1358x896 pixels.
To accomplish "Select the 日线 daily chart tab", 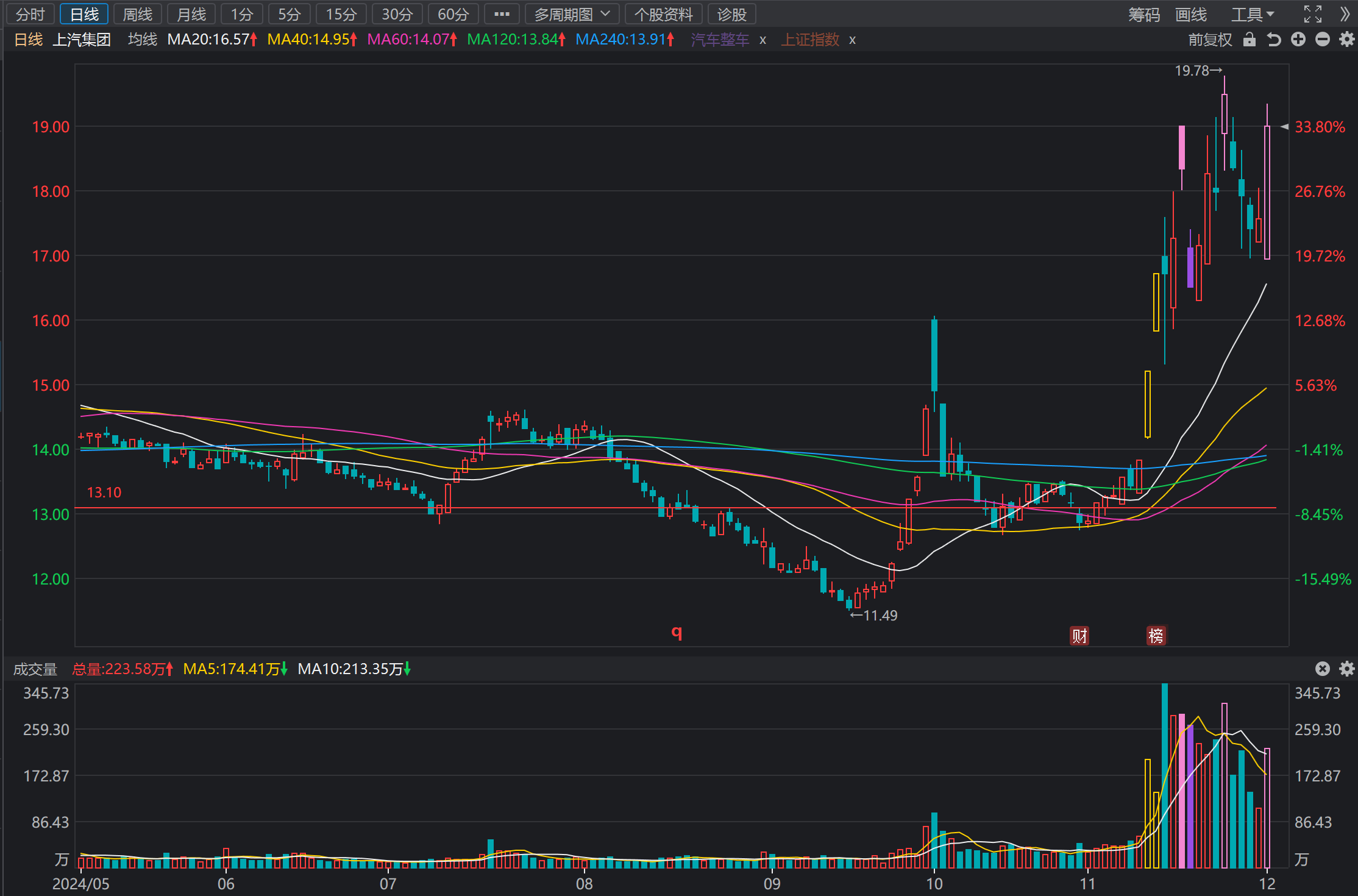I will pos(84,14).
